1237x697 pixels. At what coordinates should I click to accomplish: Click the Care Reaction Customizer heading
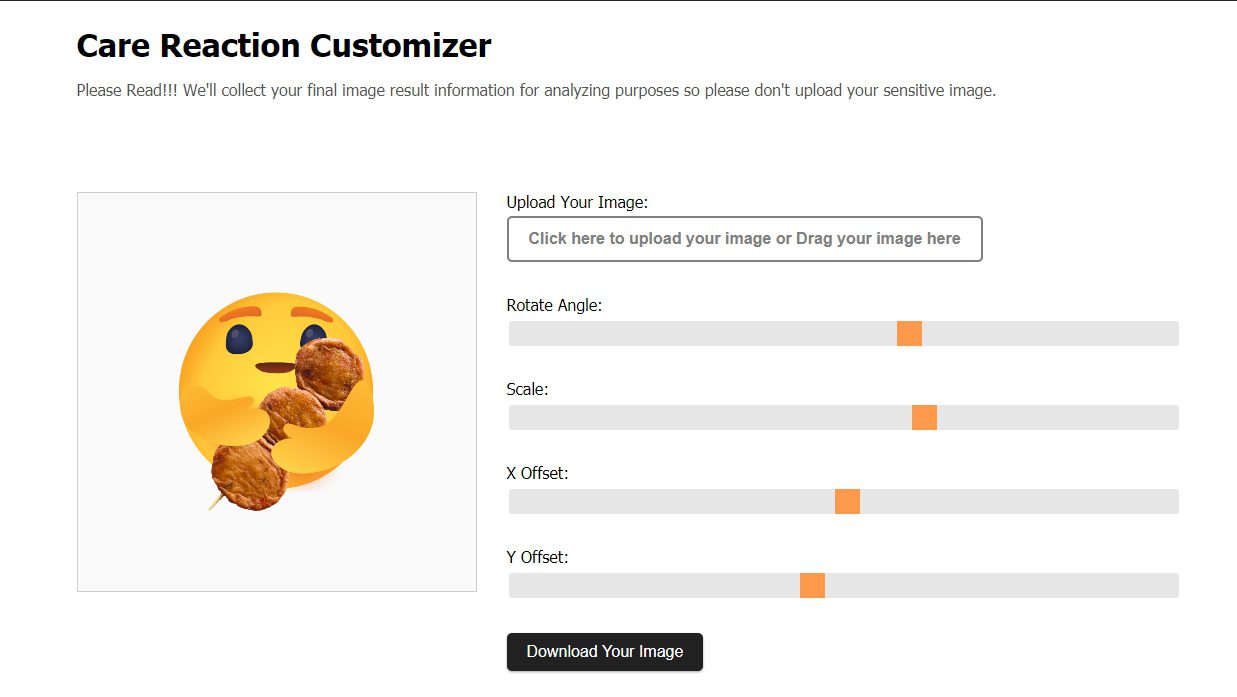pyautogui.click(x=284, y=46)
